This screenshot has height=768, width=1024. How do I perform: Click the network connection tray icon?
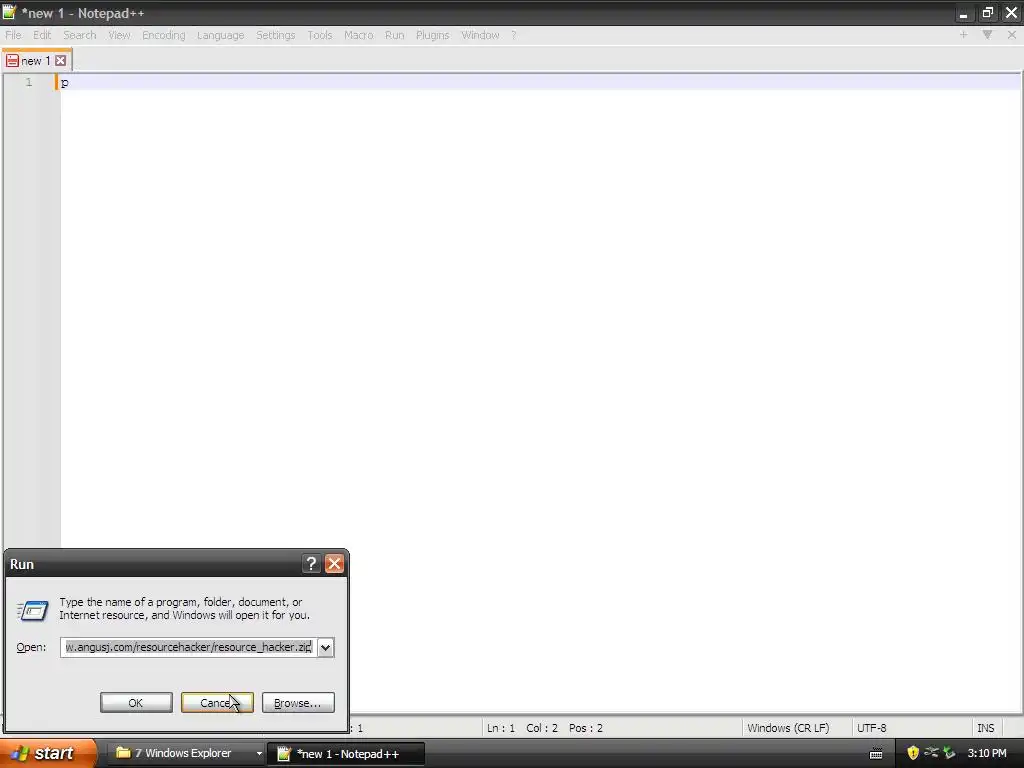point(931,752)
